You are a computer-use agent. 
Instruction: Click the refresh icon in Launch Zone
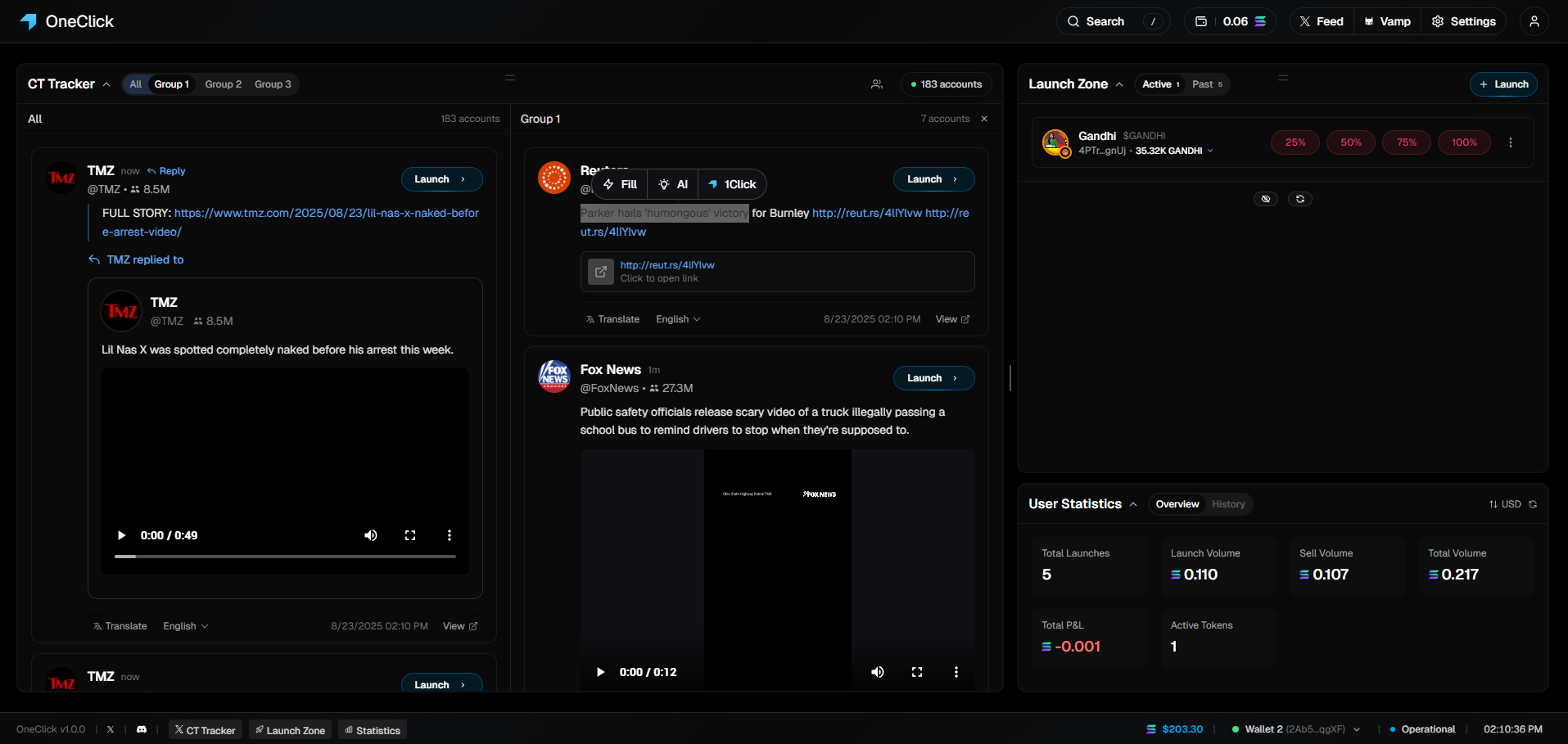pos(1300,199)
